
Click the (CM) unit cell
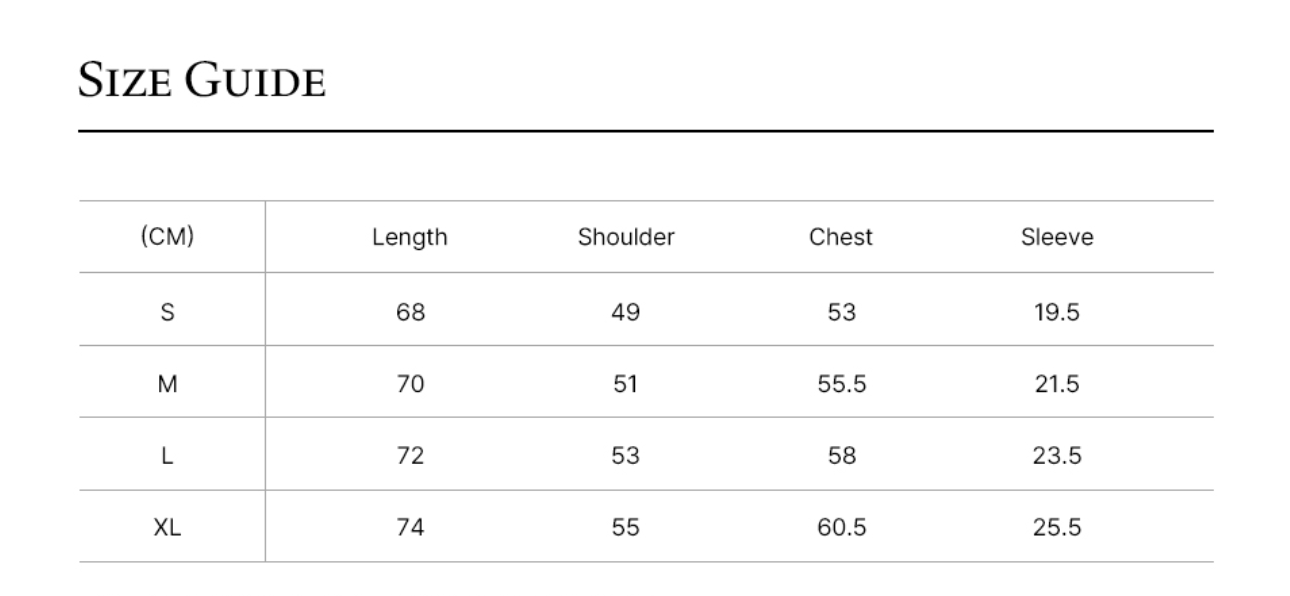[167, 237]
